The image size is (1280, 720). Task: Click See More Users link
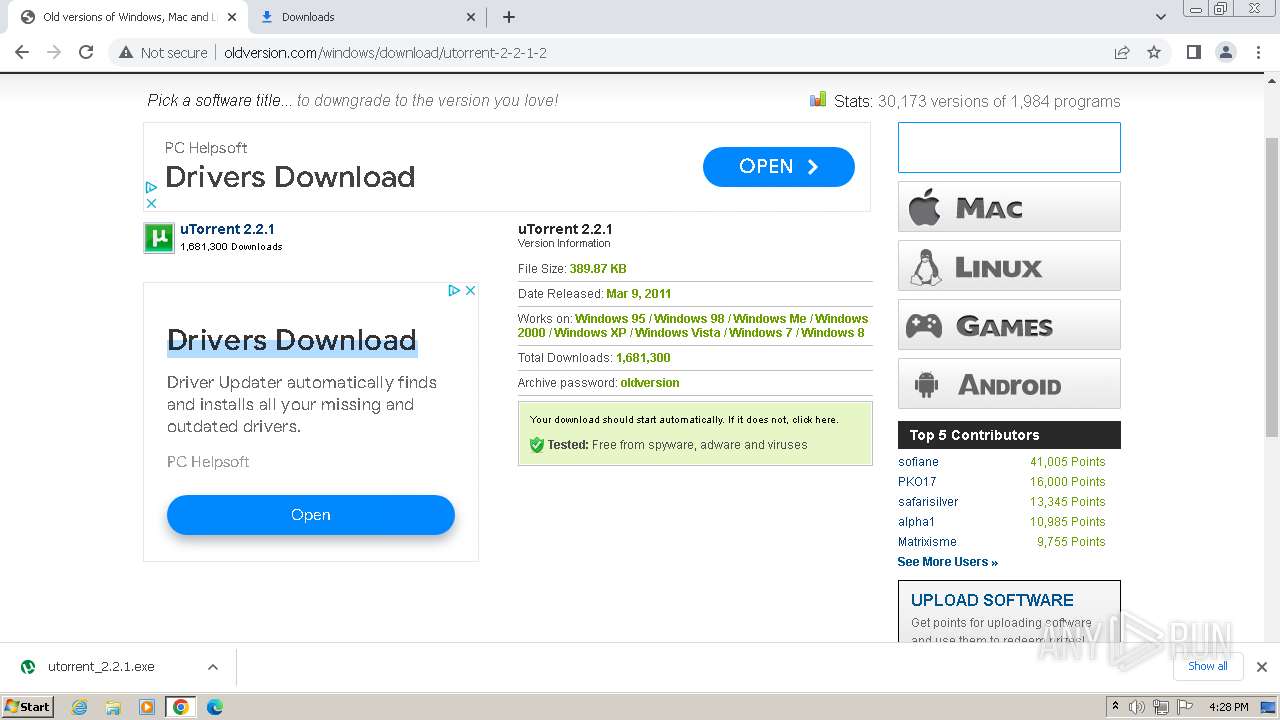(x=948, y=562)
